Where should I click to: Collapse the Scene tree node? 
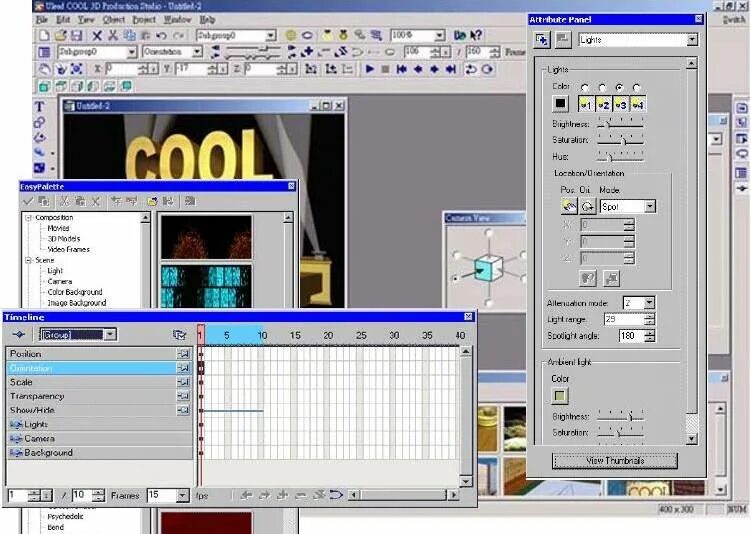click(x=28, y=260)
